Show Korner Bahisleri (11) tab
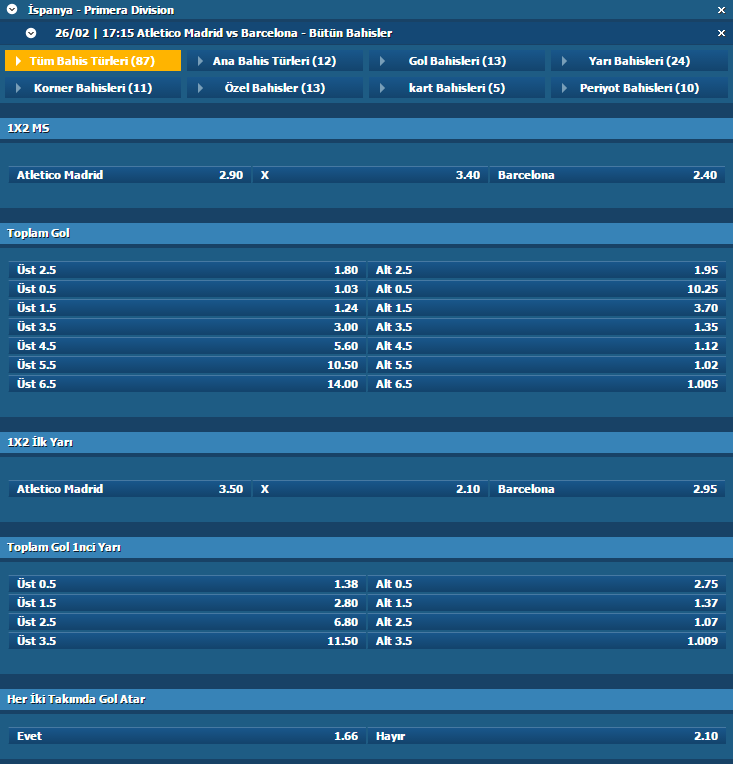The width and height of the screenshot is (733, 764). coord(93,88)
